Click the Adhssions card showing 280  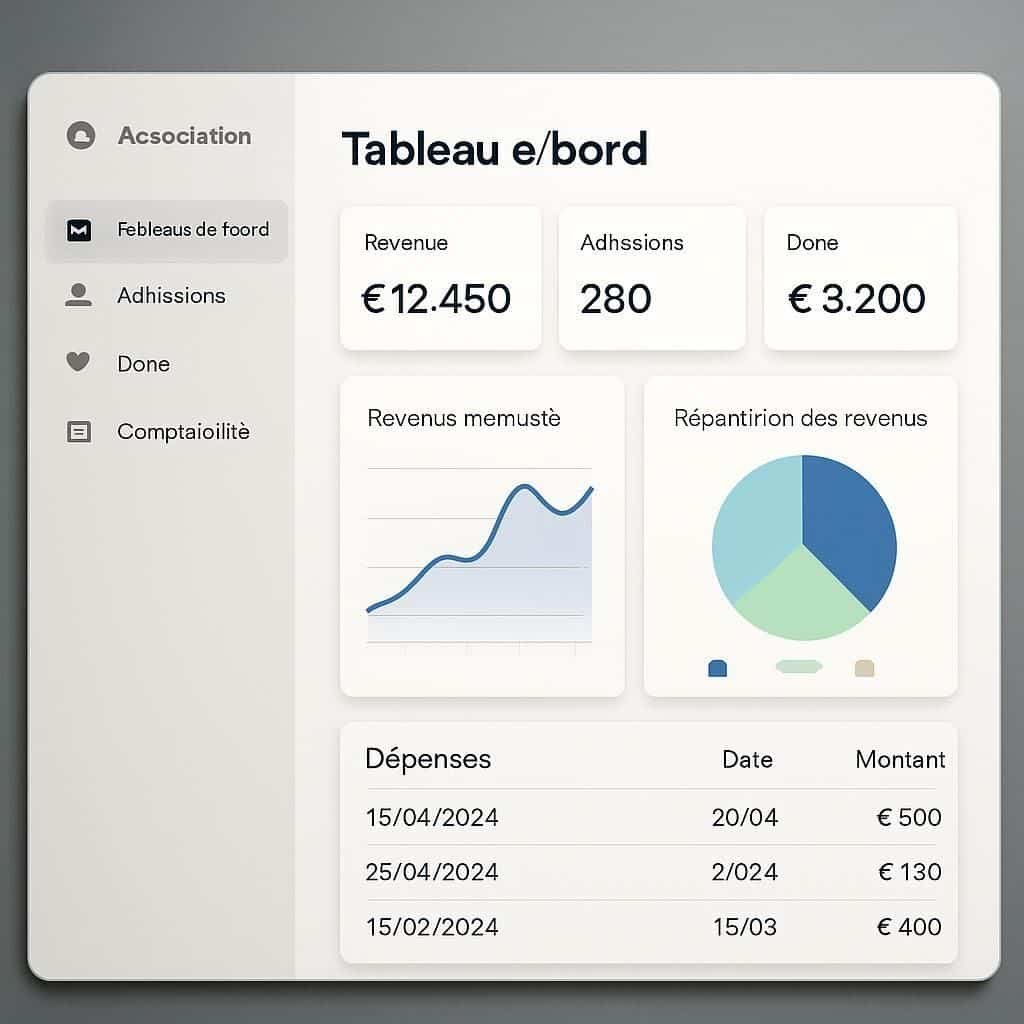coord(652,277)
